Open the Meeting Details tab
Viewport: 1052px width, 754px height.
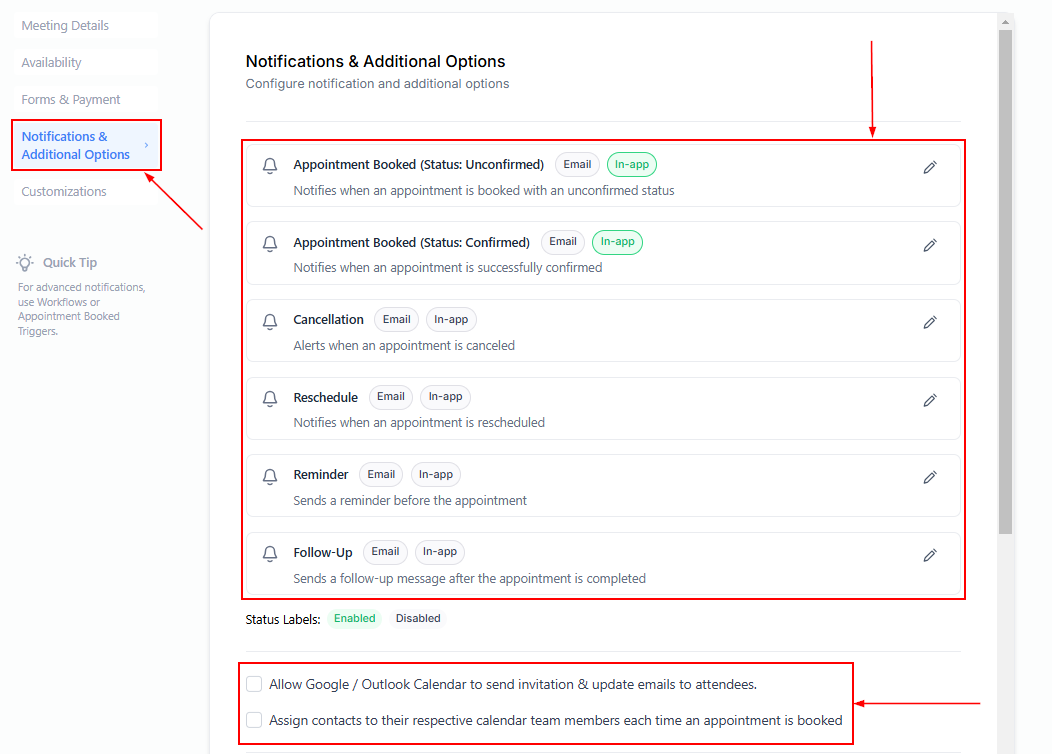(x=65, y=25)
